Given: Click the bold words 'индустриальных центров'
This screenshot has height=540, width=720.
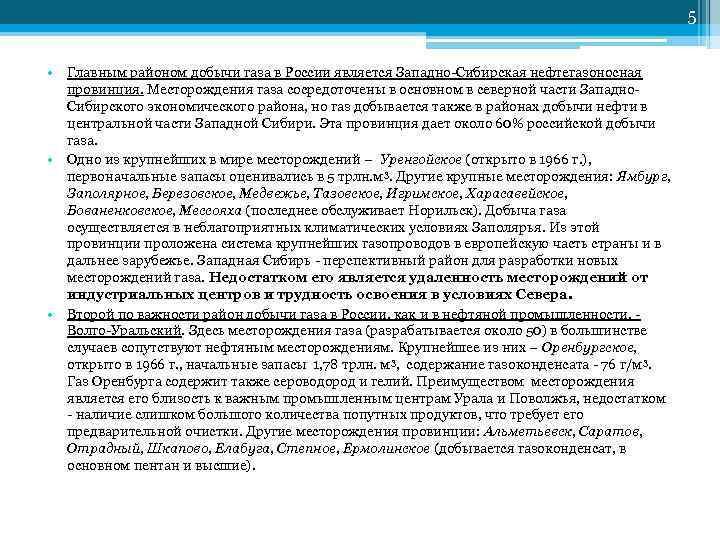Looking at the screenshot, I should click(x=164, y=295).
